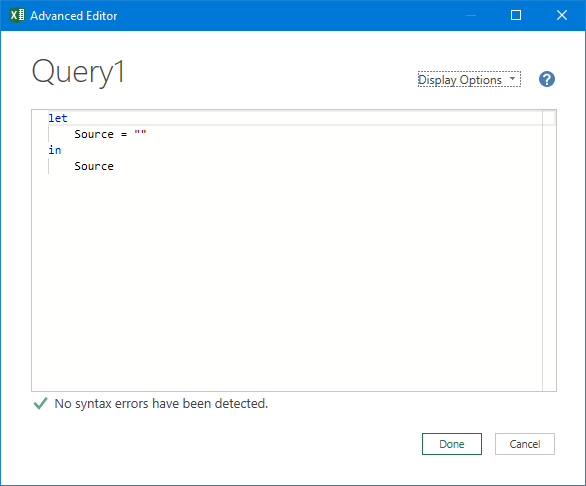Viewport: 586px width, 486px height.
Task: Click the Excel icon in title bar
Action: [x=17, y=15]
